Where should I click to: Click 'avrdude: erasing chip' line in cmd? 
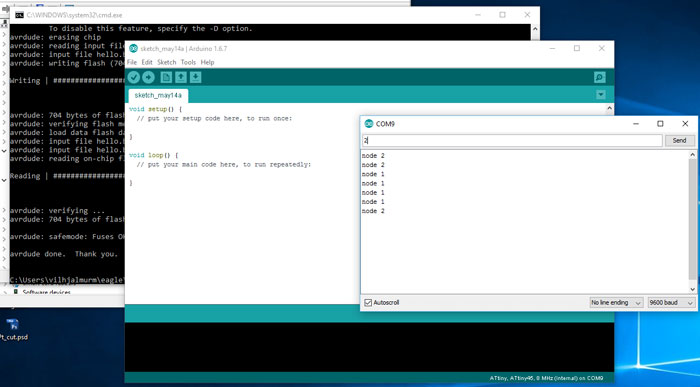point(55,37)
